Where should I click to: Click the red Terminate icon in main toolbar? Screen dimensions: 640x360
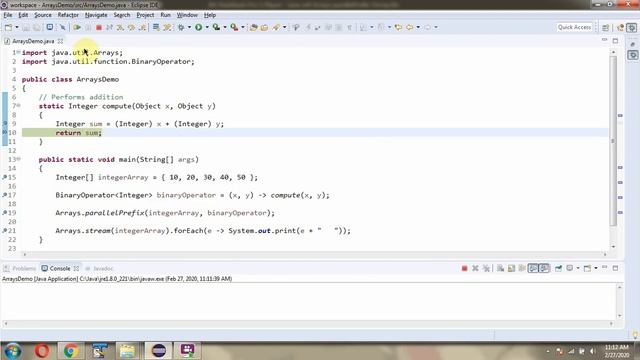pyautogui.click(x=99, y=27)
